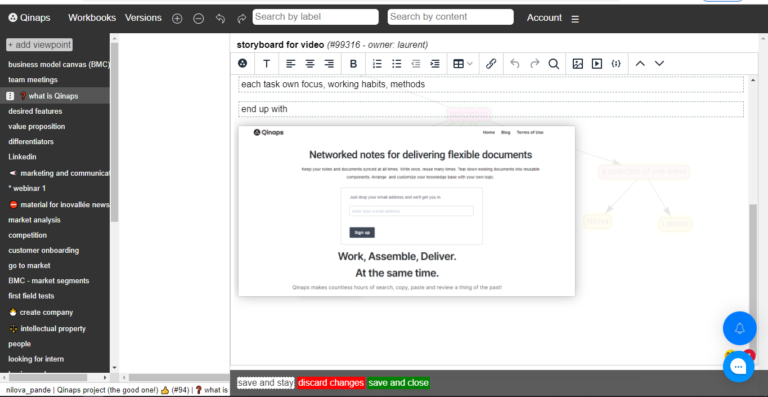Image resolution: width=768 pixels, height=397 pixels.
Task: Insert a numbered list
Action: 377,64
